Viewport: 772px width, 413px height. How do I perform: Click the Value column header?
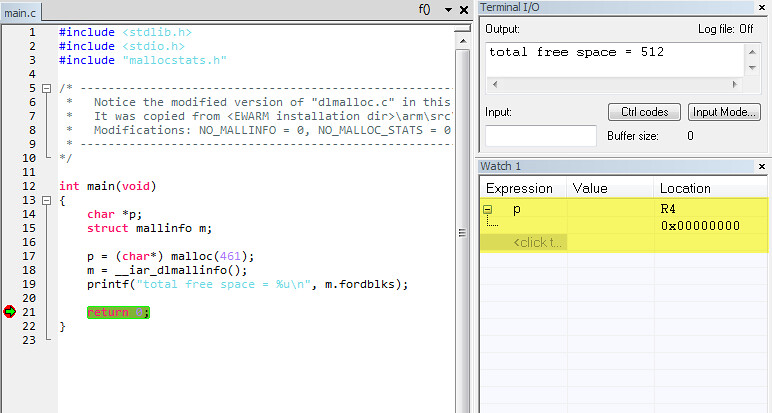click(611, 188)
